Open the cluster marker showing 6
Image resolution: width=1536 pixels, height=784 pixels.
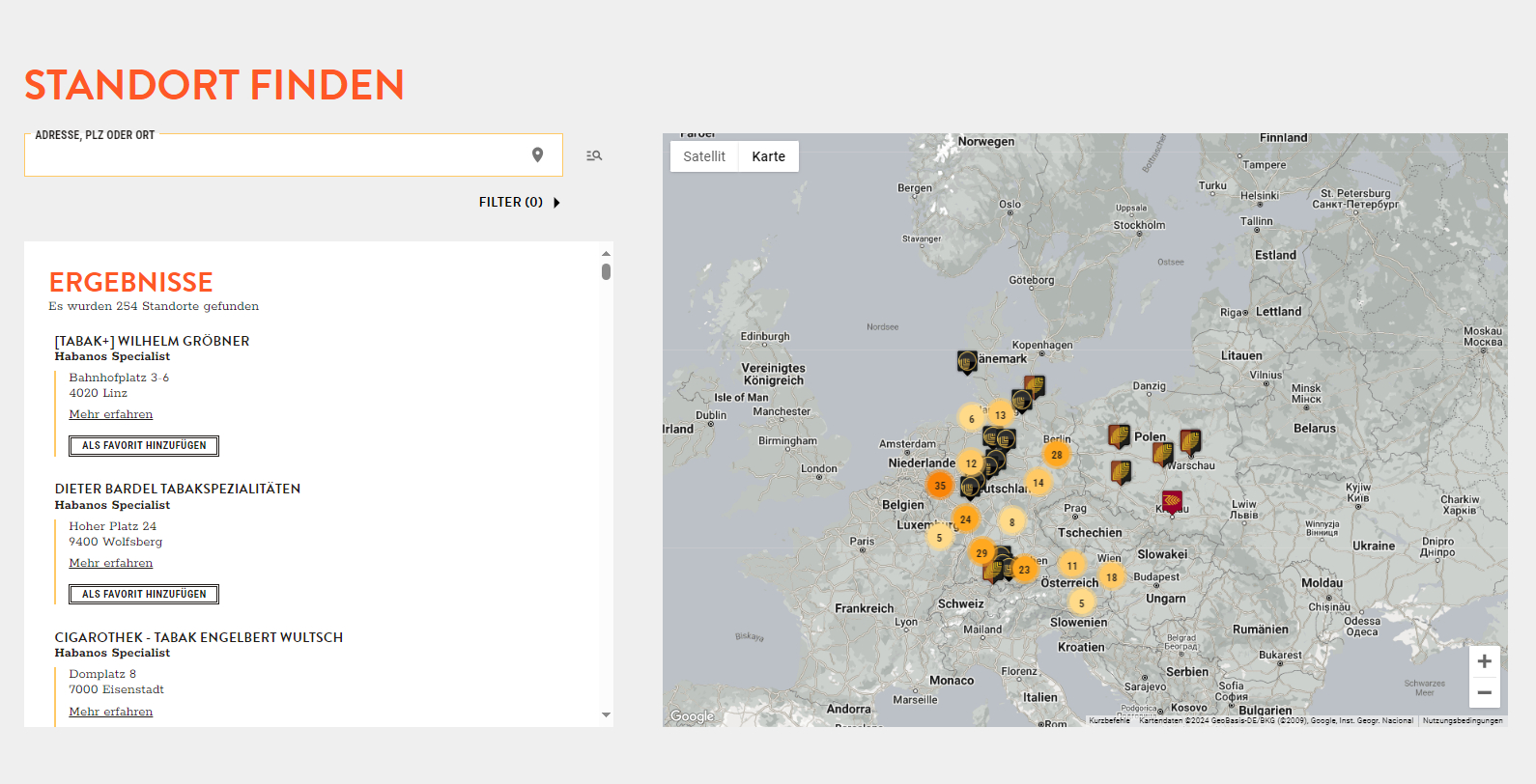pos(972,419)
